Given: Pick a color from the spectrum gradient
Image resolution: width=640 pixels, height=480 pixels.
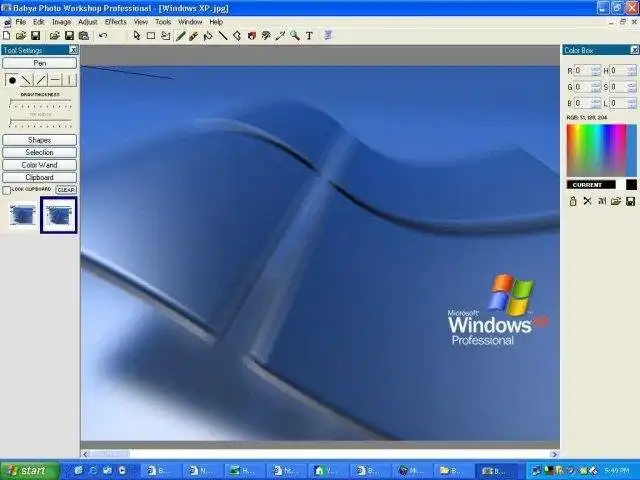Looking at the screenshot, I should (x=596, y=150).
